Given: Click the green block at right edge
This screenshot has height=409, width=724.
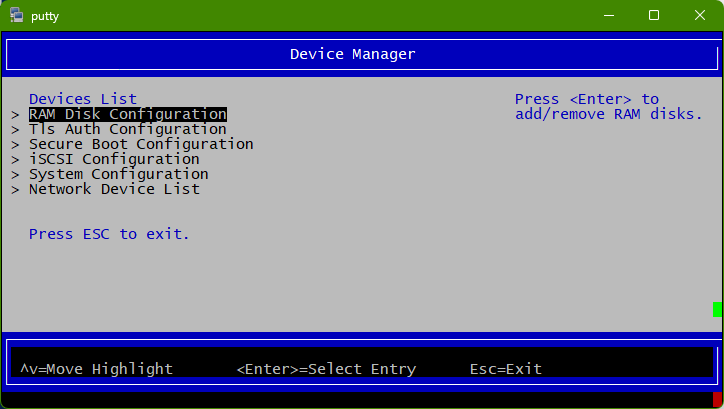Looking at the screenshot, I should [717, 309].
